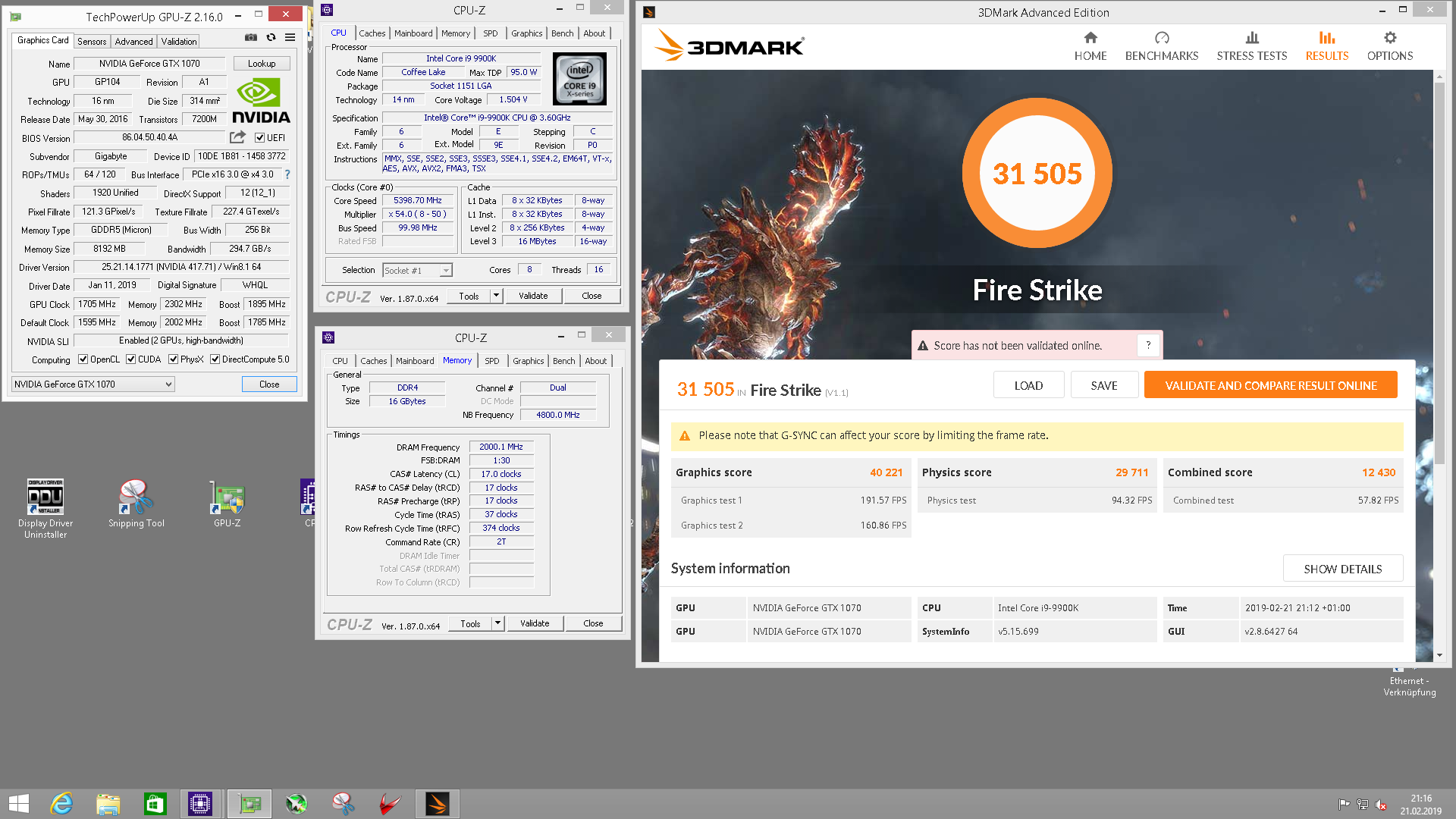Click VALIDATE AND COMPARE RESULT ONLINE
Viewport: 1456px width, 819px height.
(x=1271, y=385)
